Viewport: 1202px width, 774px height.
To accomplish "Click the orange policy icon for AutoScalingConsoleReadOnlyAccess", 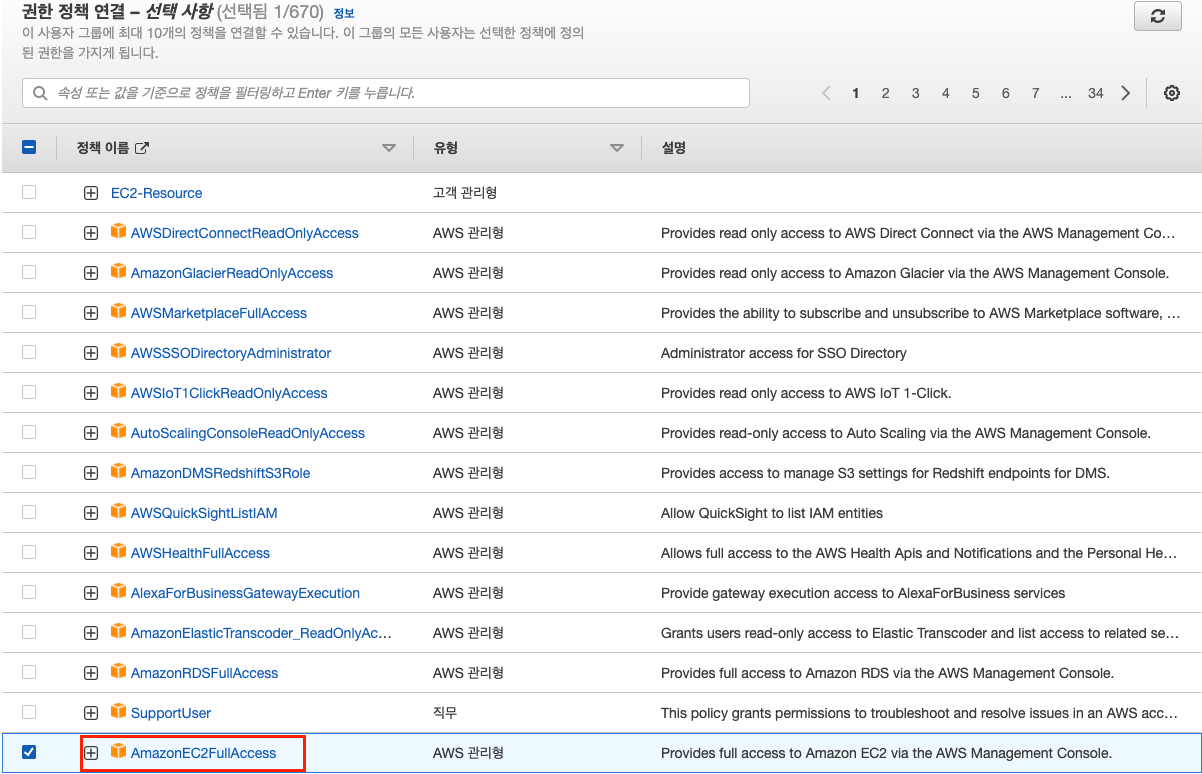I will tap(118, 432).
